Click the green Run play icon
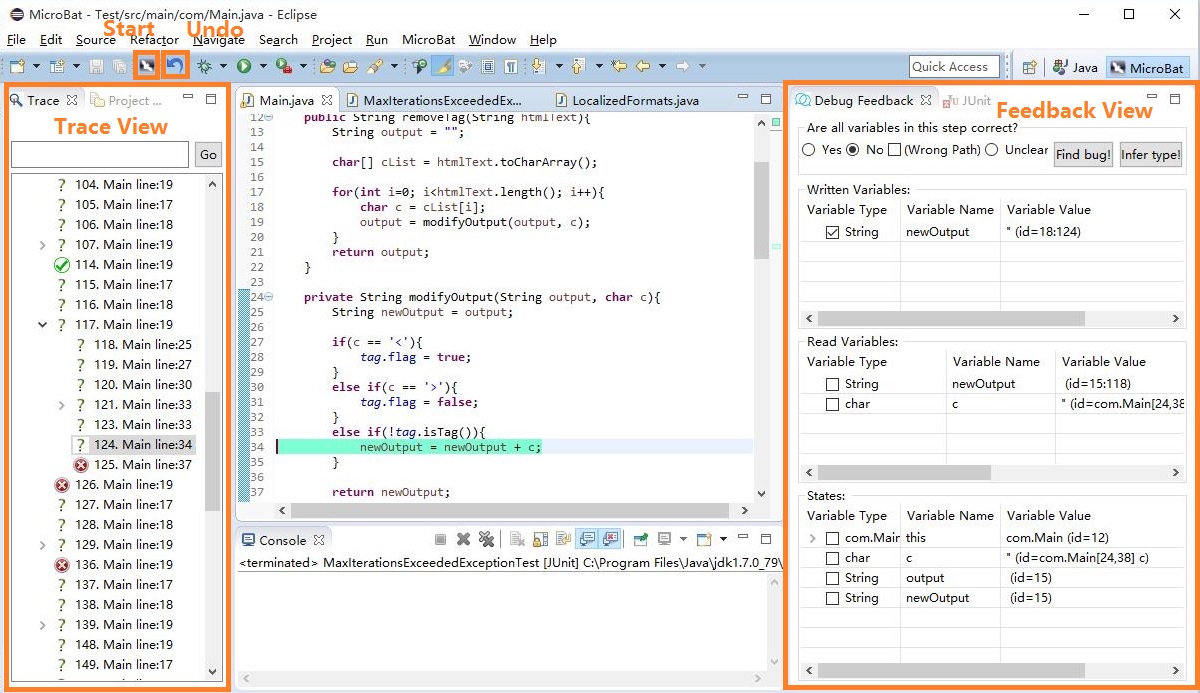This screenshot has height=693, width=1200. [x=243, y=66]
